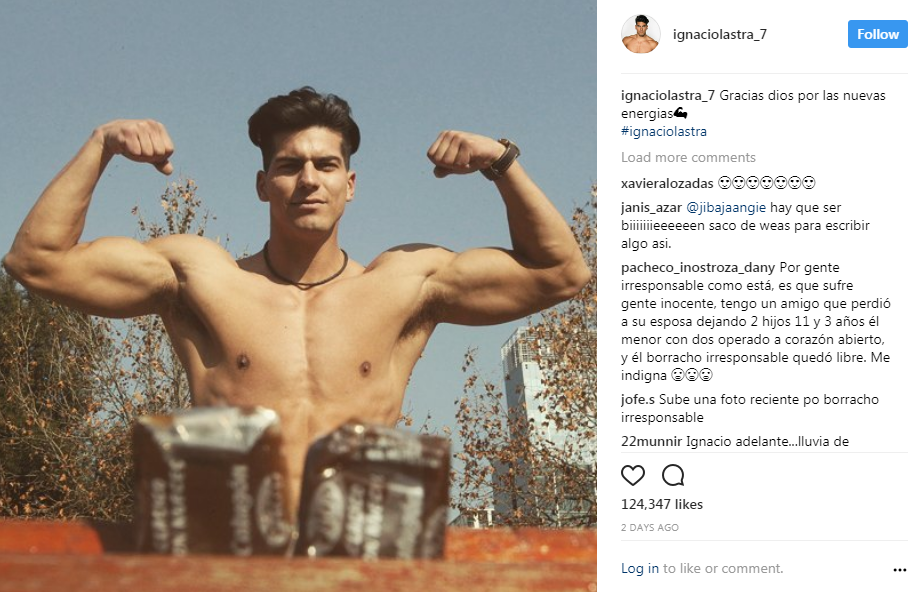Open the @jibajaangie mention

726,208
